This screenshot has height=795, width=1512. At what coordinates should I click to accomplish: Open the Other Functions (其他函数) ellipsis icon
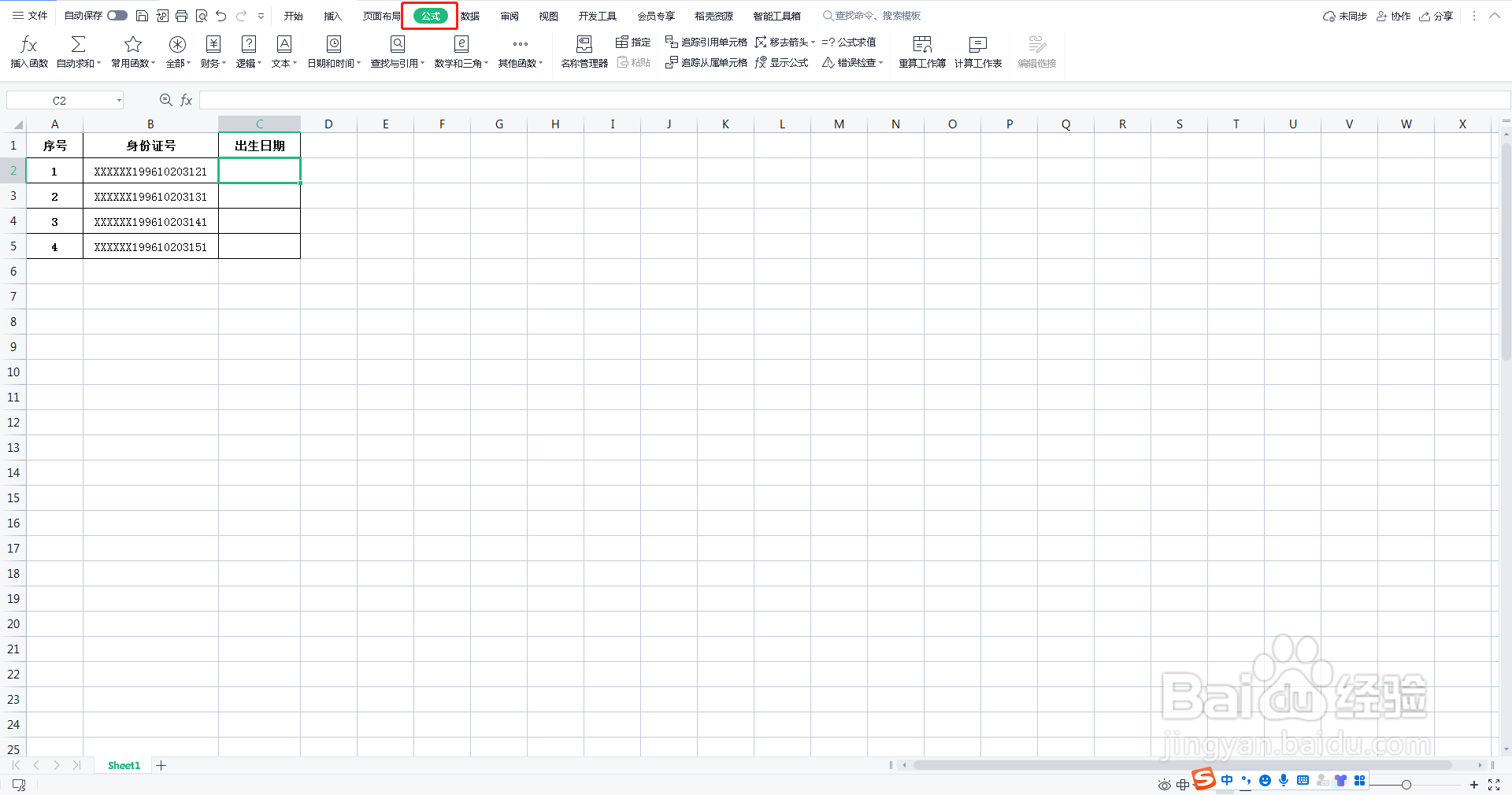[x=521, y=45]
